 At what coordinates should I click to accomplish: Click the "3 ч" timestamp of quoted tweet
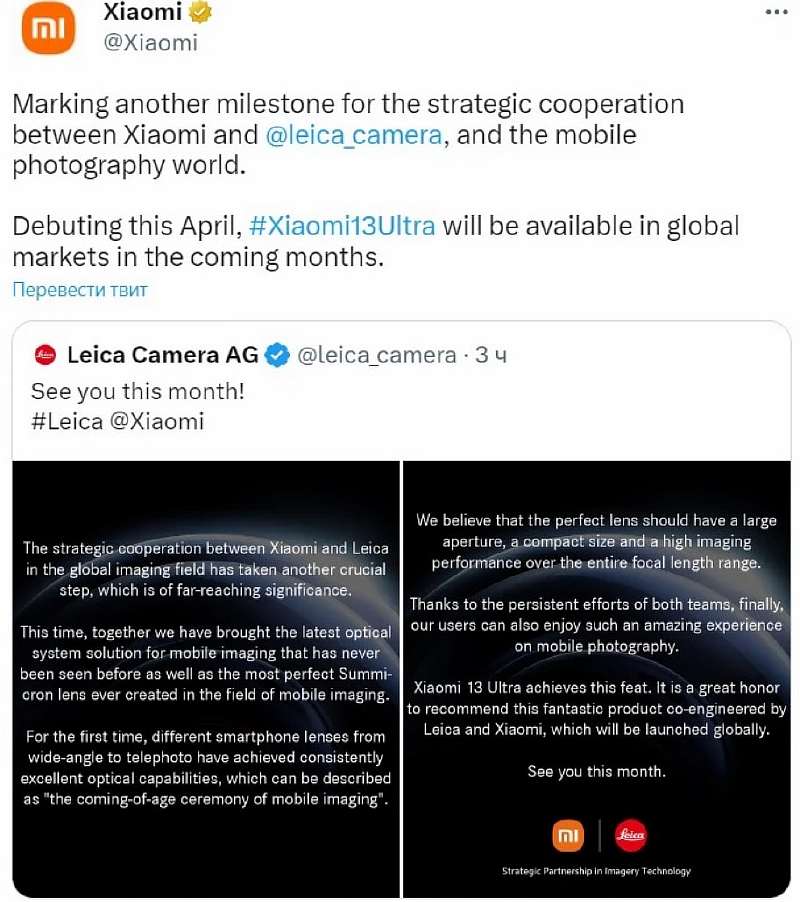490,354
